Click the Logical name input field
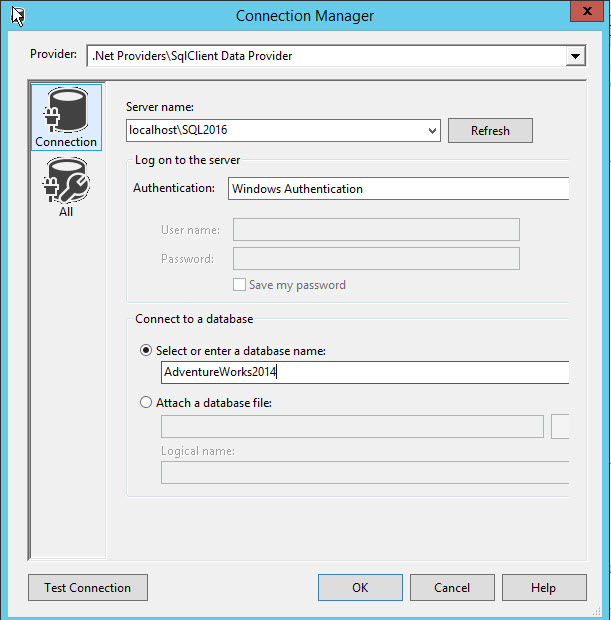 coord(365,473)
